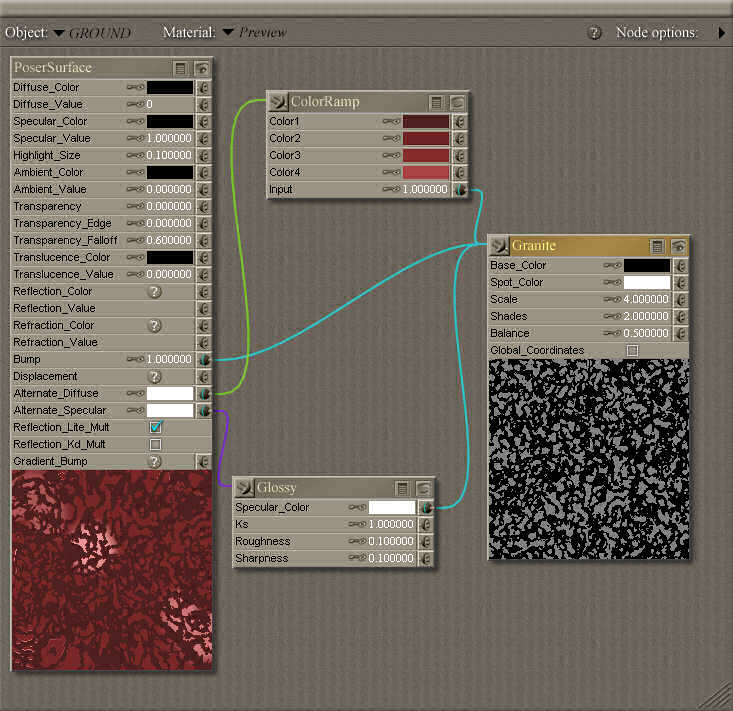Image resolution: width=733 pixels, height=711 pixels.
Task: Enable Global_Coordinates in Granite node
Action: [632, 351]
